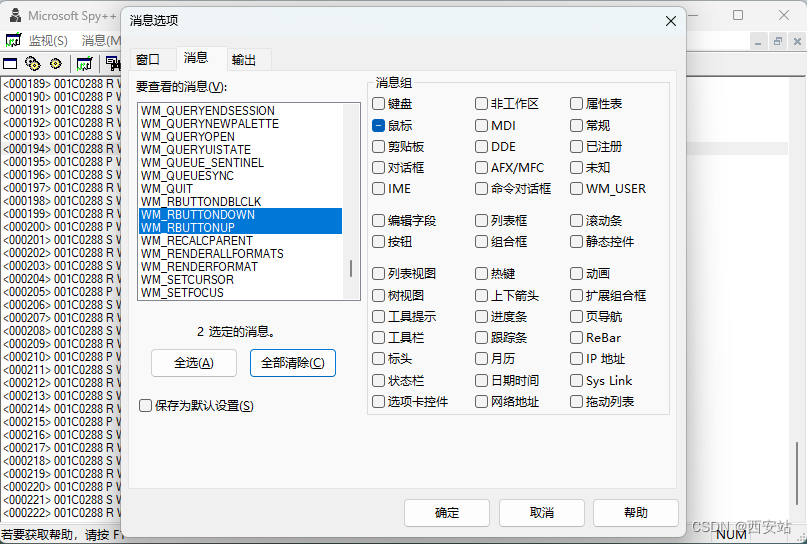807x544 pixels.
Task: Open the 监视(S) menu
Action: coord(48,40)
